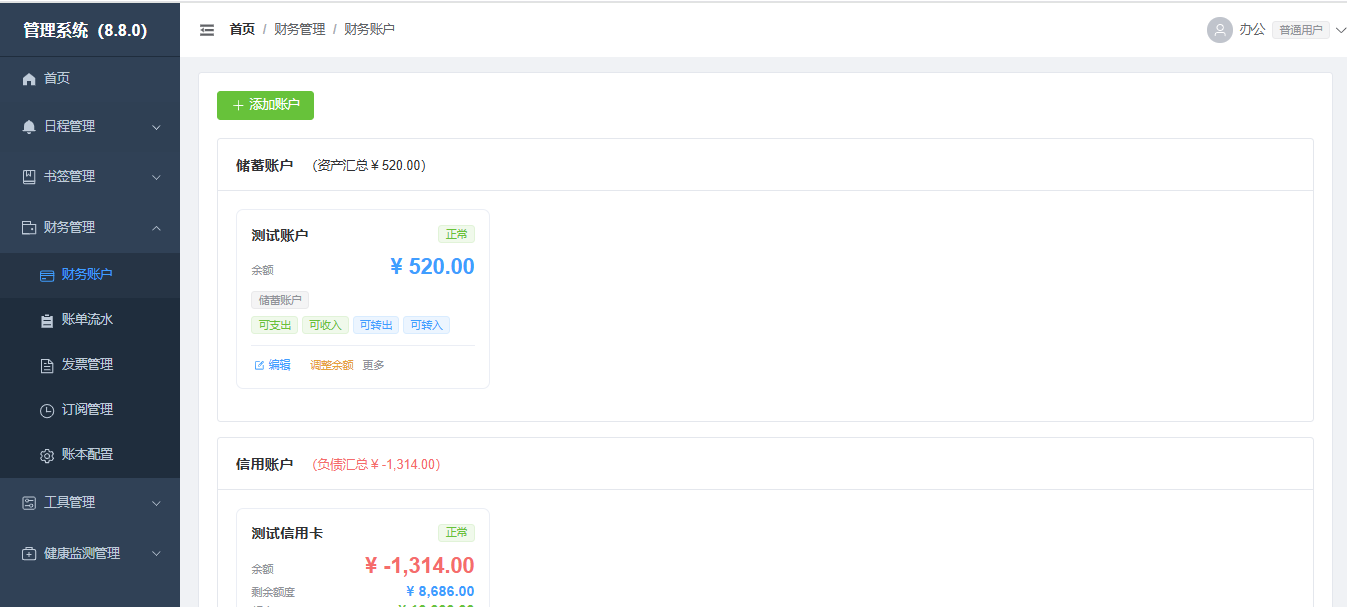
Task: Click the 正常 status tag on 测试账户
Action: click(456, 234)
